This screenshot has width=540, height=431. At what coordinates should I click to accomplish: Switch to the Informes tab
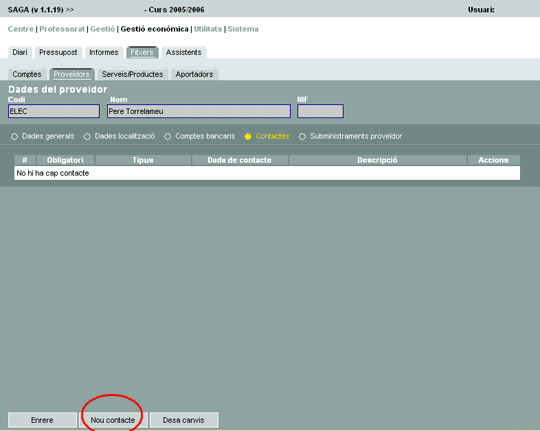click(x=104, y=52)
